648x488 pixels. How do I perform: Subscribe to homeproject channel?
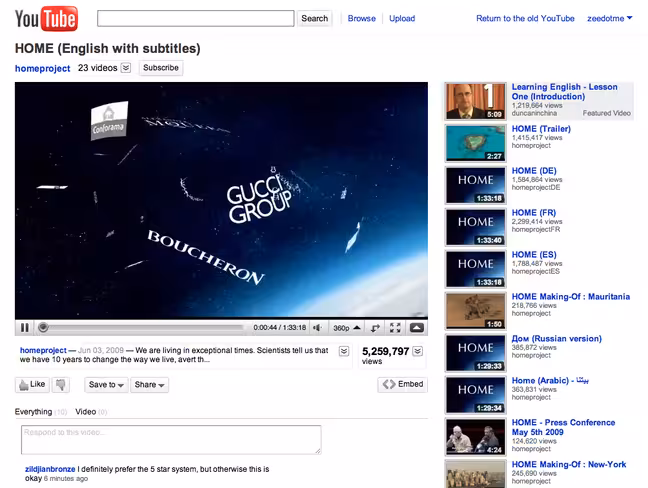pyautogui.click(x=161, y=68)
